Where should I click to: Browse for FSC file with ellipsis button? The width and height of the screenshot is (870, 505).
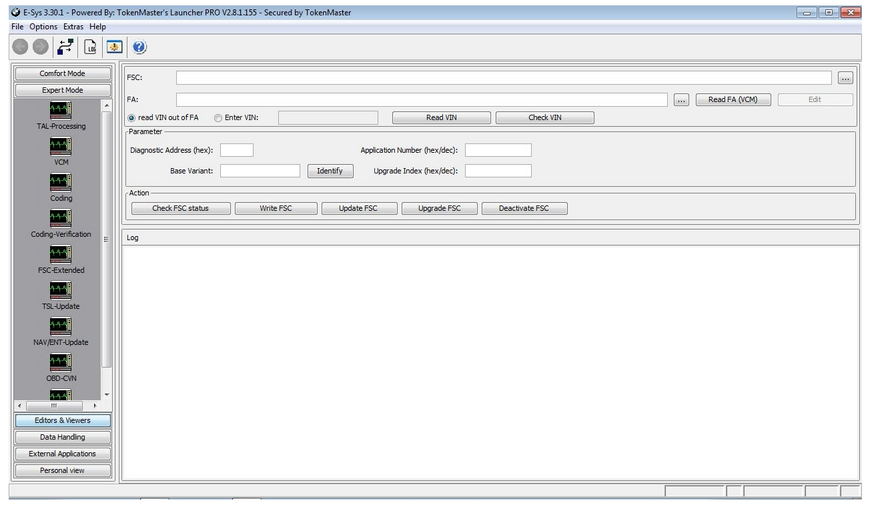pos(845,78)
